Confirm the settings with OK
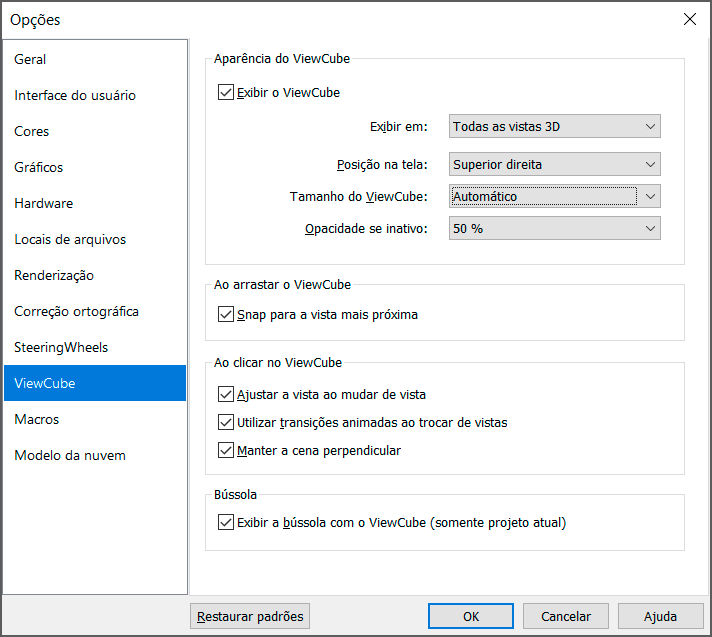This screenshot has height=637, width=712. coord(471,616)
